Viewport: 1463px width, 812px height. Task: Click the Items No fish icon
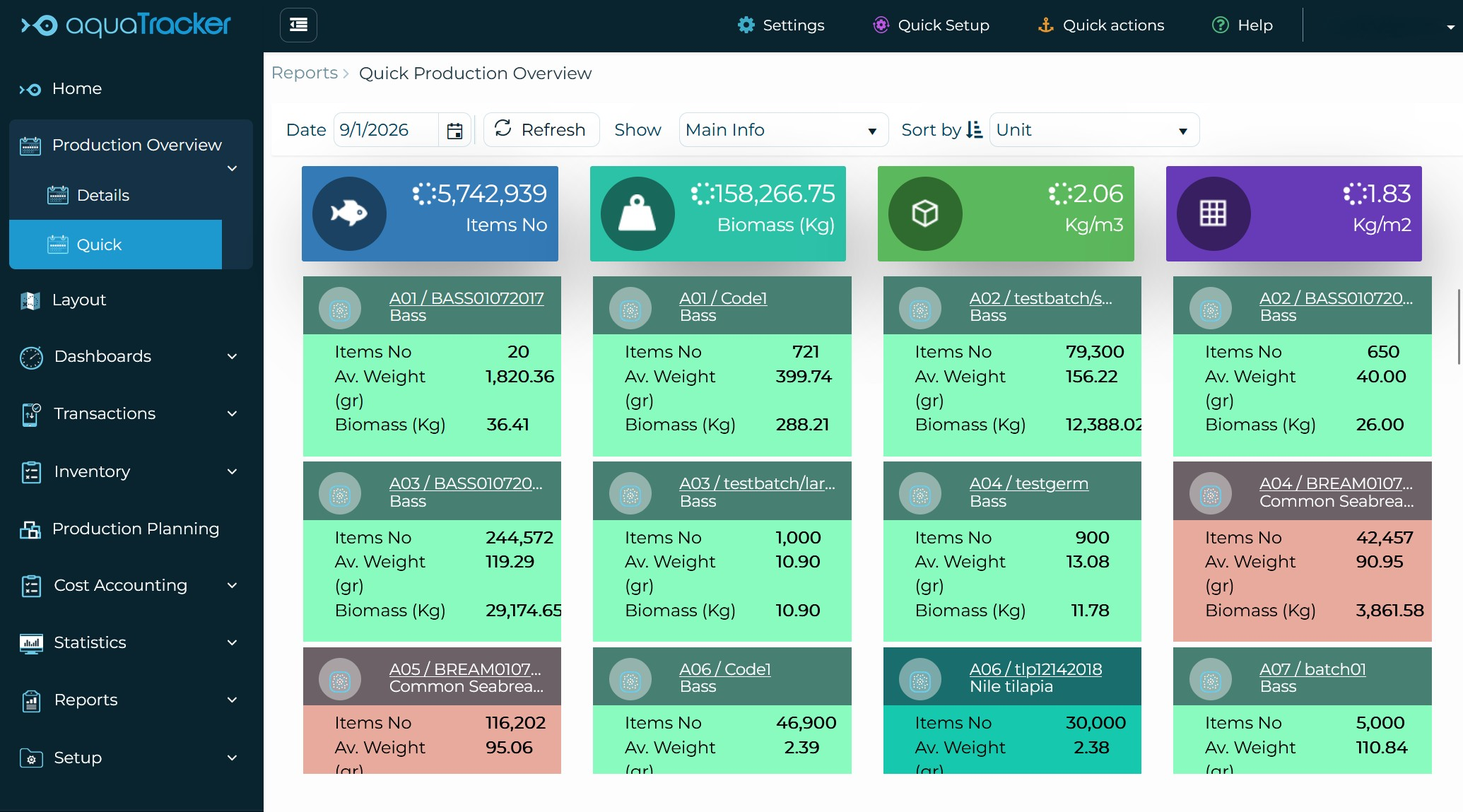click(x=349, y=213)
